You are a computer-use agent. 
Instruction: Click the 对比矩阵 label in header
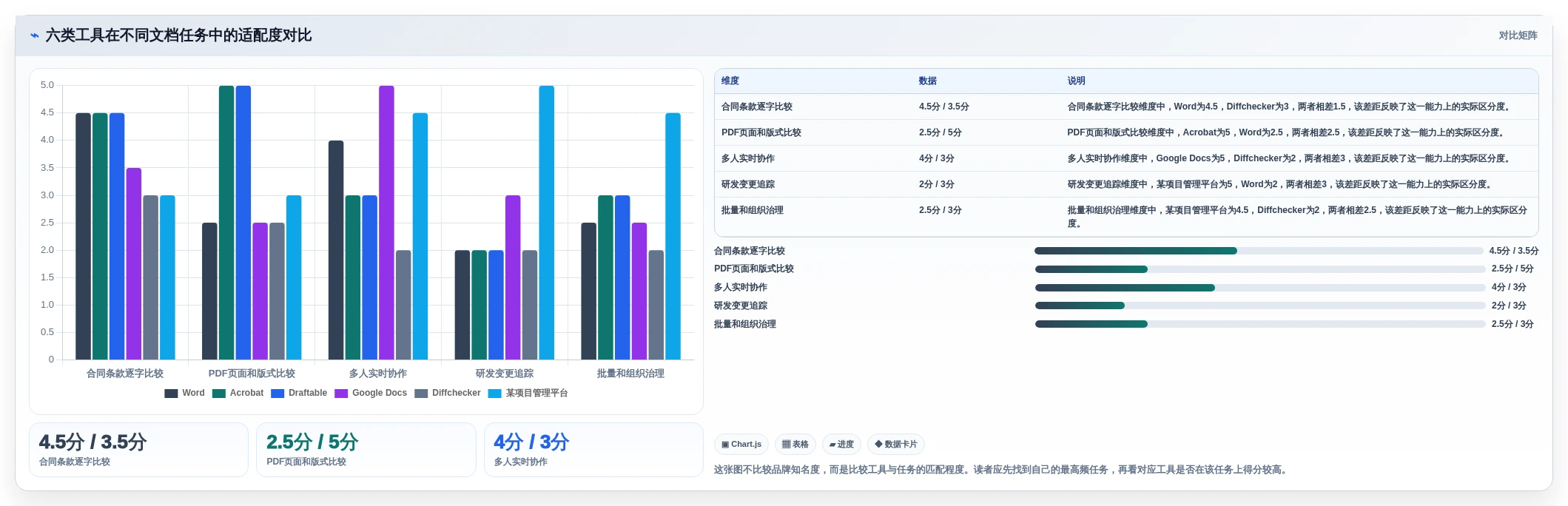(x=1518, y=36)
